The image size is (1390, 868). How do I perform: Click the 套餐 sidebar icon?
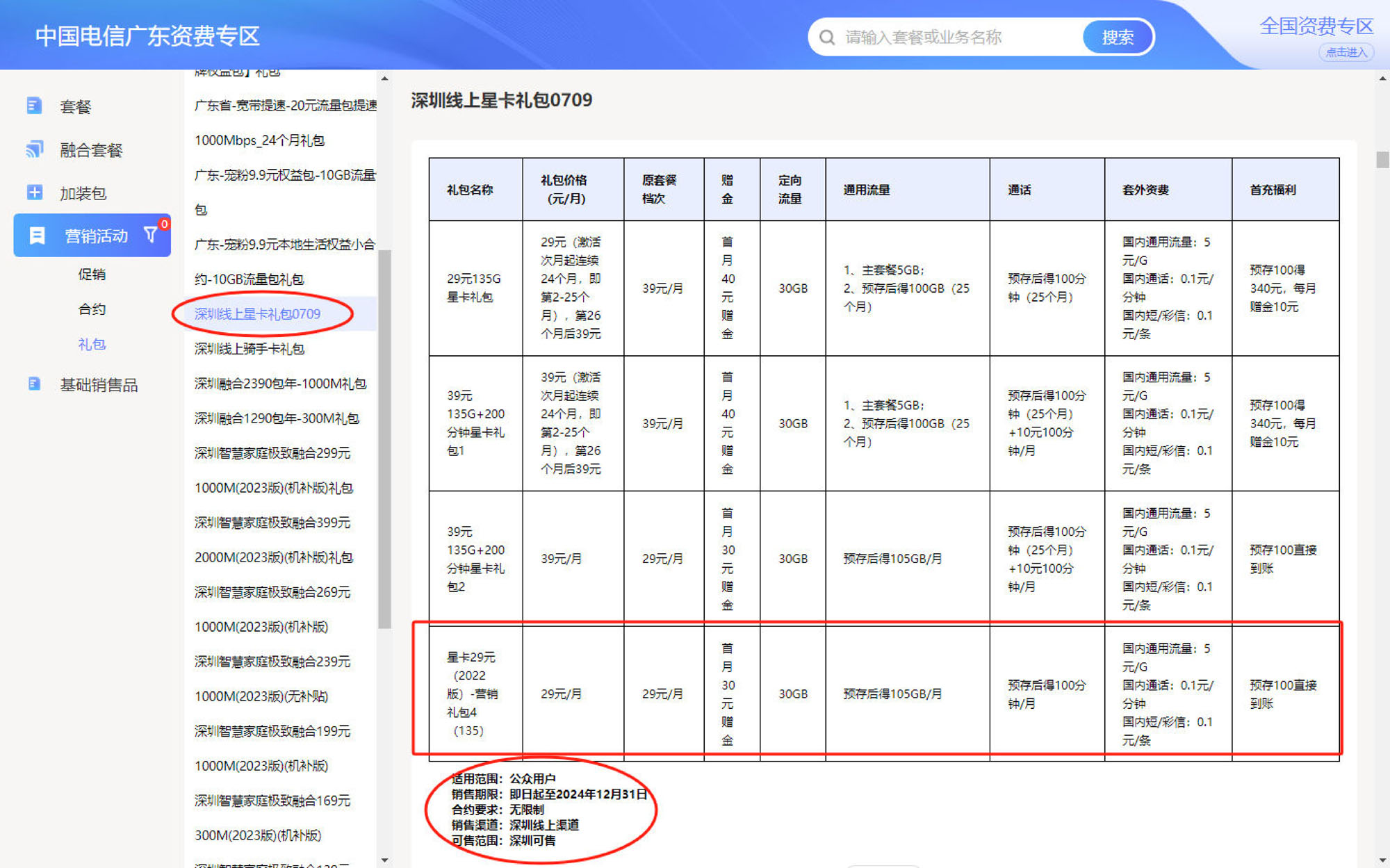[x=33, y=106]
